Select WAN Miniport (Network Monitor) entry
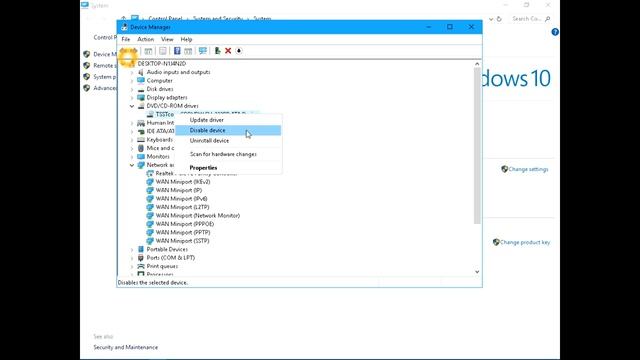This screenshot has height=360, width=640. point(198,216)
